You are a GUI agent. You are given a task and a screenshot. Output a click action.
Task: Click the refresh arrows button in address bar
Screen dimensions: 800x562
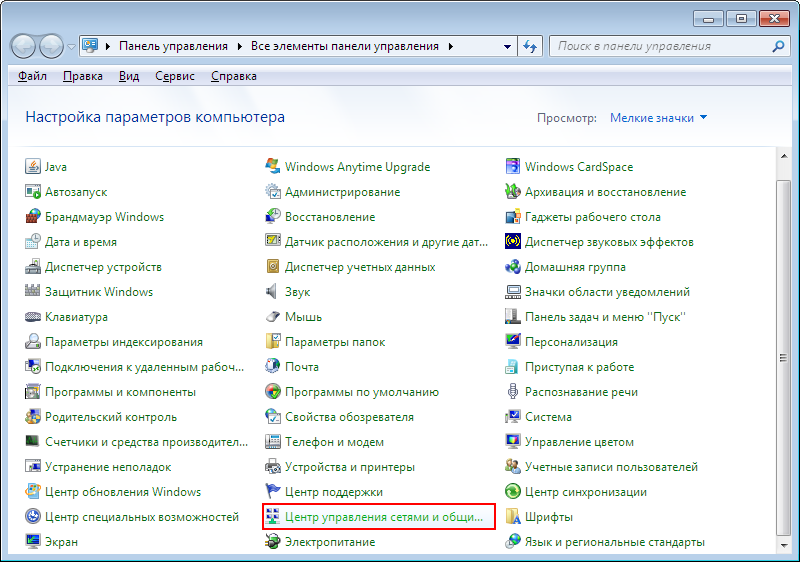(530, 46)
